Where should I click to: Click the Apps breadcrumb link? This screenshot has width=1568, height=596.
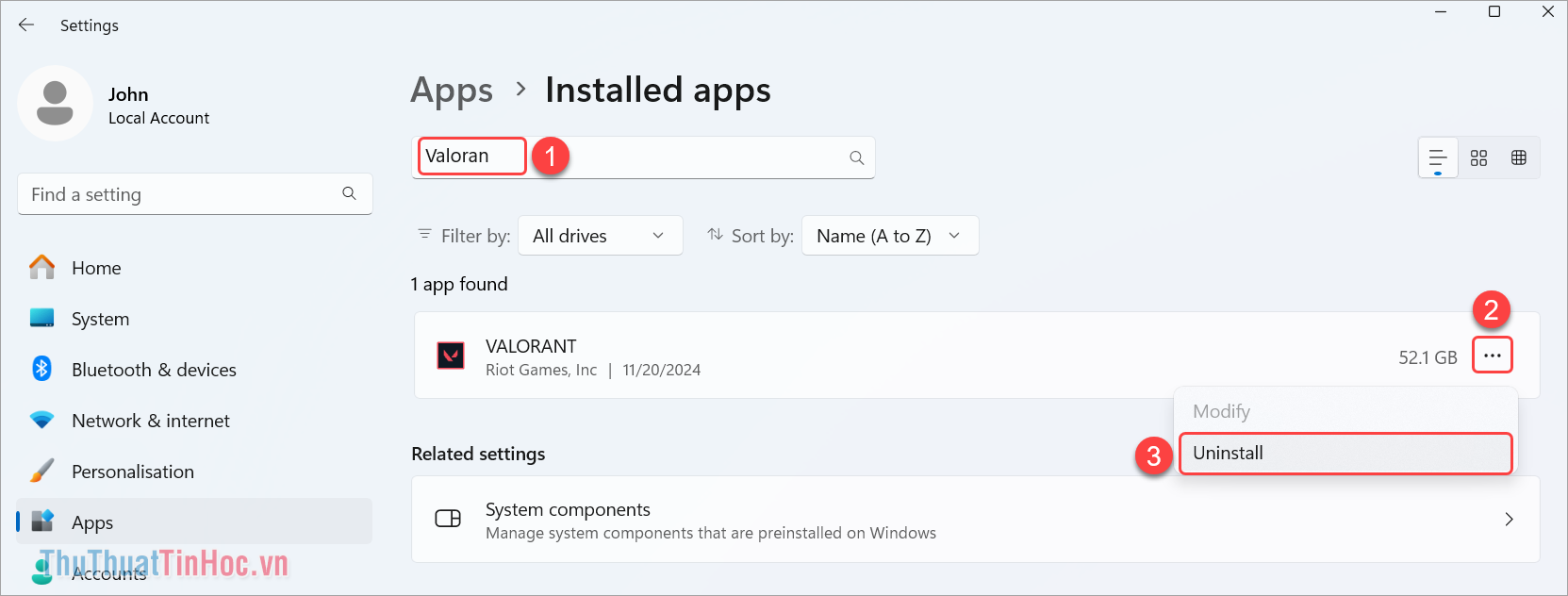[452, 91]
